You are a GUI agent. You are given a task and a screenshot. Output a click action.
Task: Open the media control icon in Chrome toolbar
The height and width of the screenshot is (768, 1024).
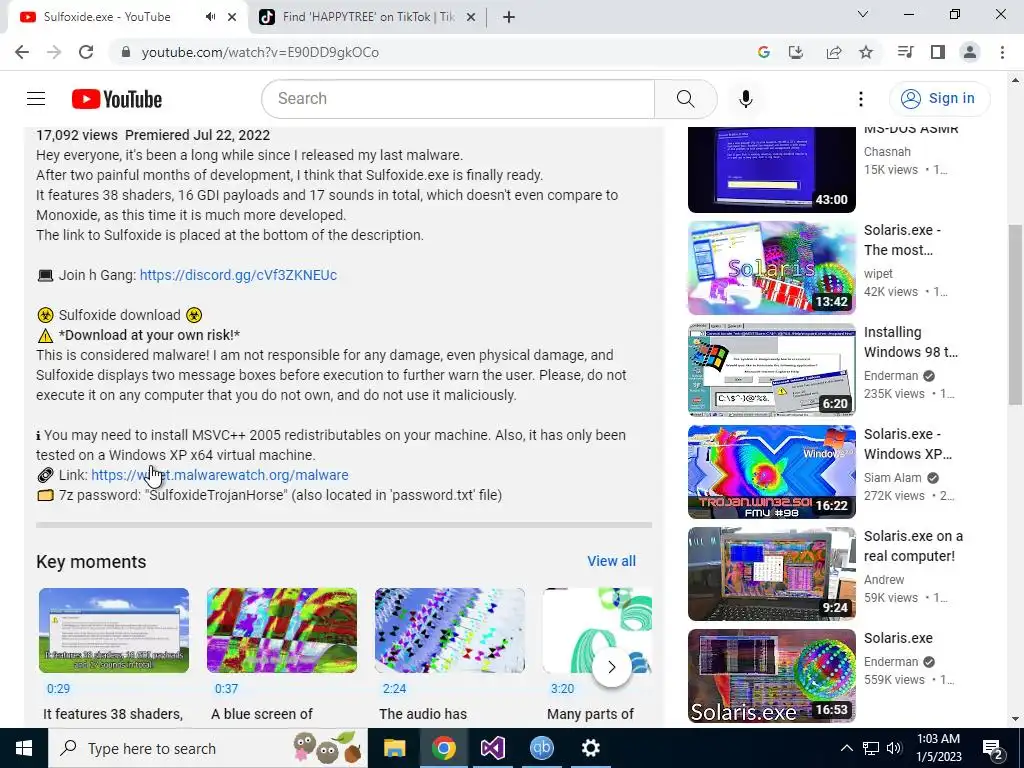click(905, 52)
